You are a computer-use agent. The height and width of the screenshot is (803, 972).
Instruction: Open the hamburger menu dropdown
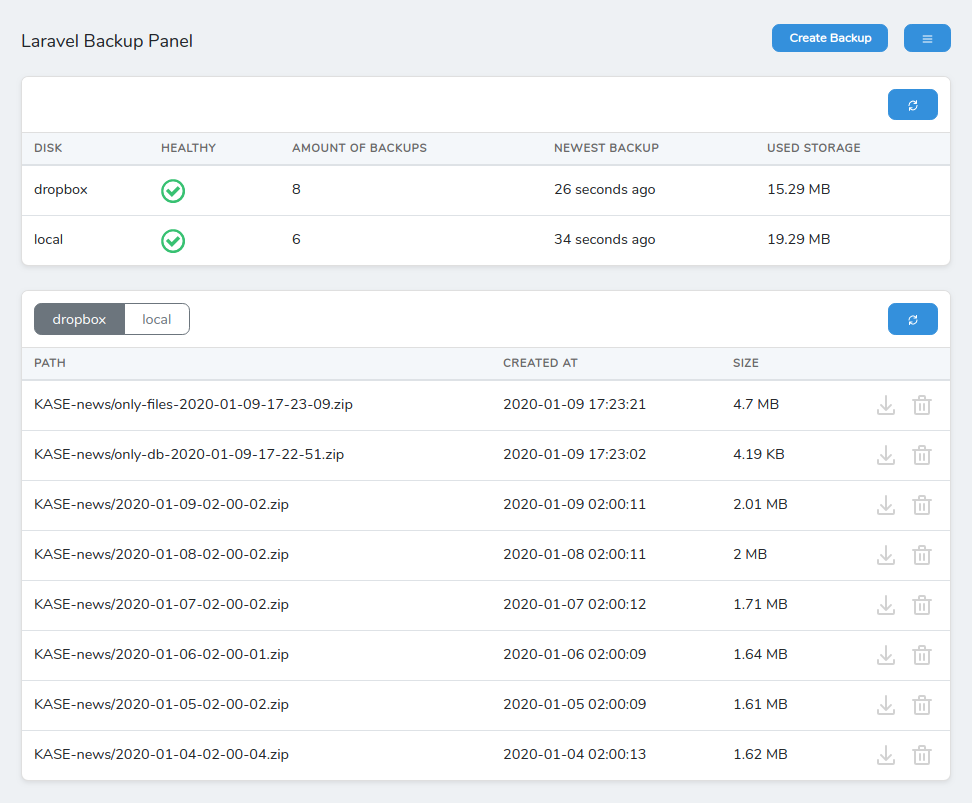[x=927, y=38]
